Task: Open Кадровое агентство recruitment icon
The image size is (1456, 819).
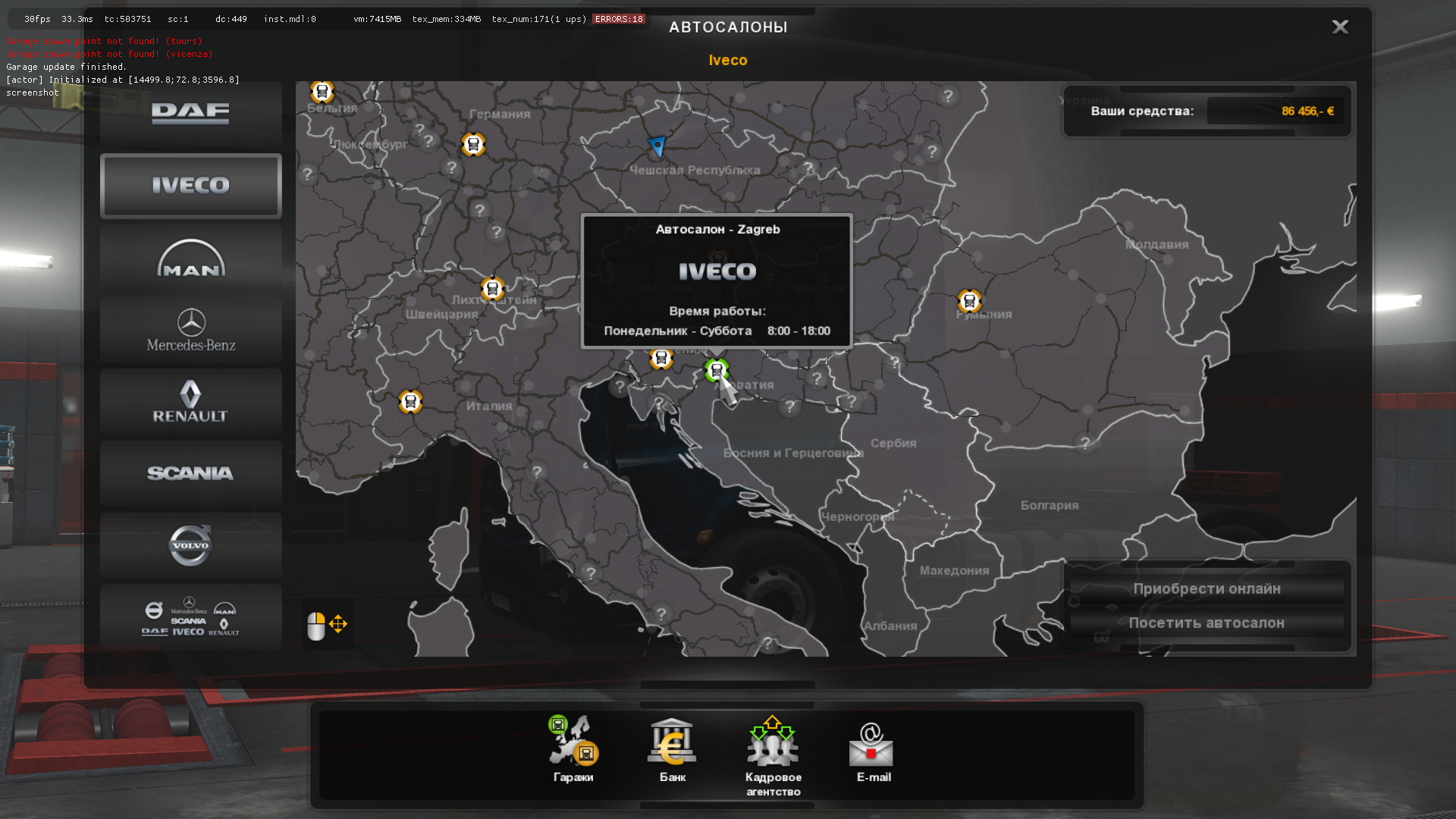Action: 773,742
